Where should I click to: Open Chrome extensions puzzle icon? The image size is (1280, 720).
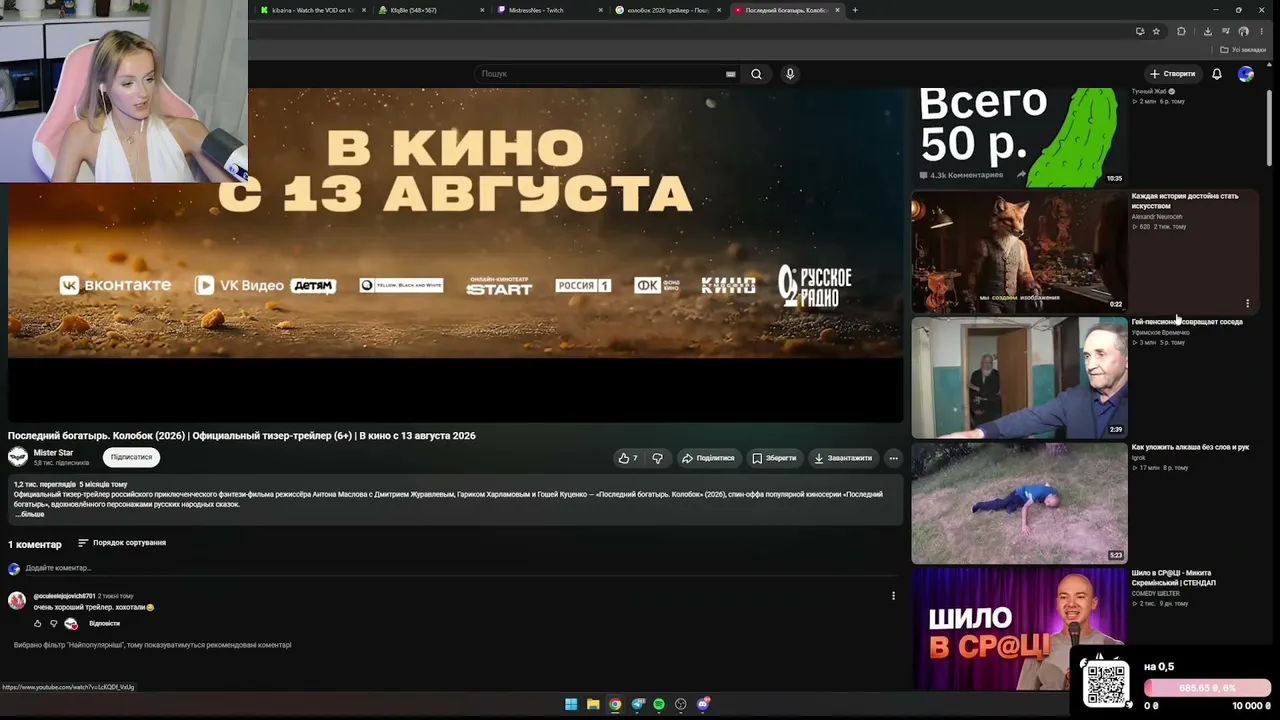coord(1181,31)
